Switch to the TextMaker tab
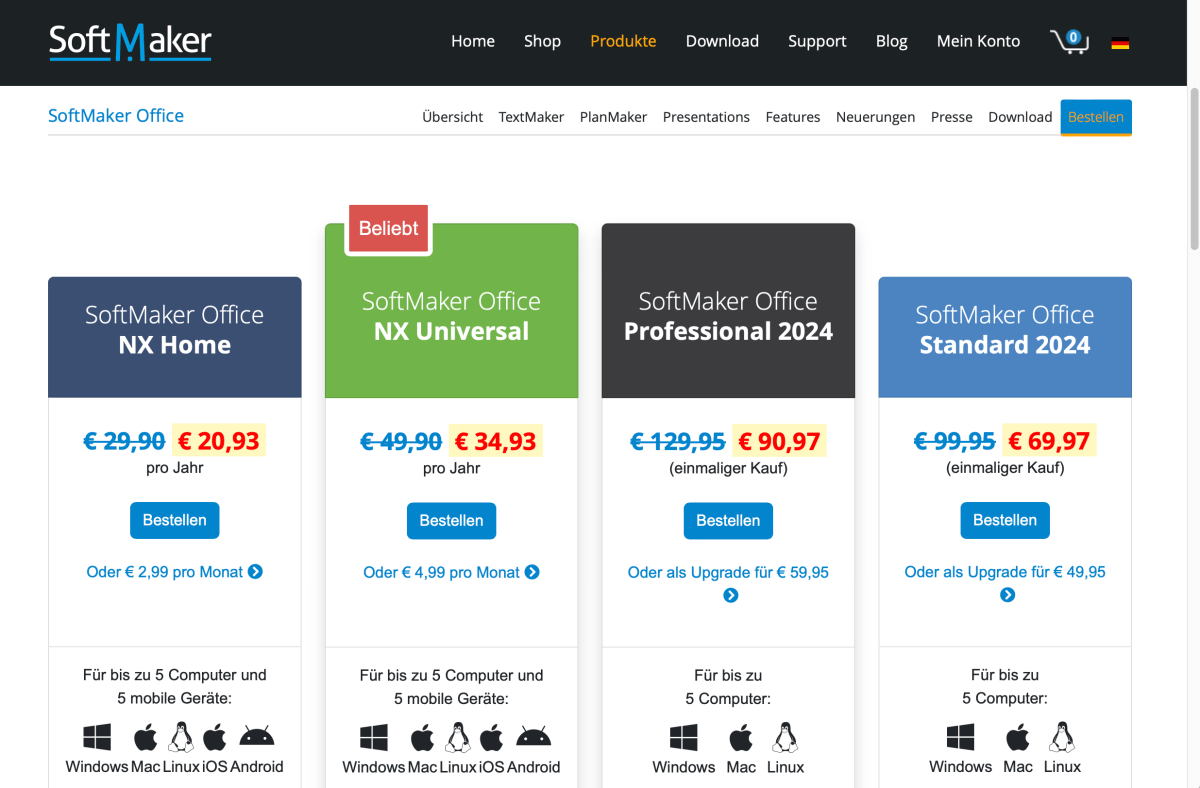Viewport: 1200px width, 788px height. 532,117
